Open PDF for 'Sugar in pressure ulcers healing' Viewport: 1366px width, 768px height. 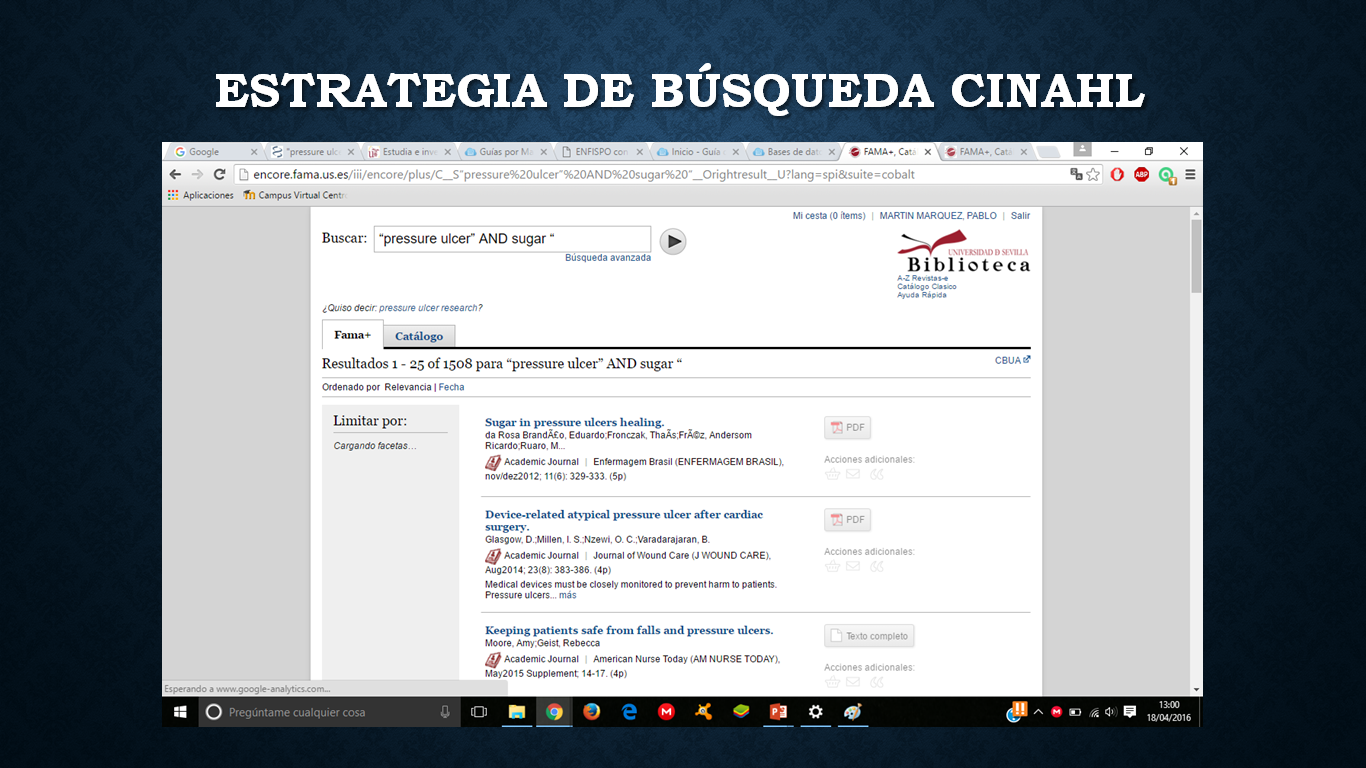pos(848,428)
